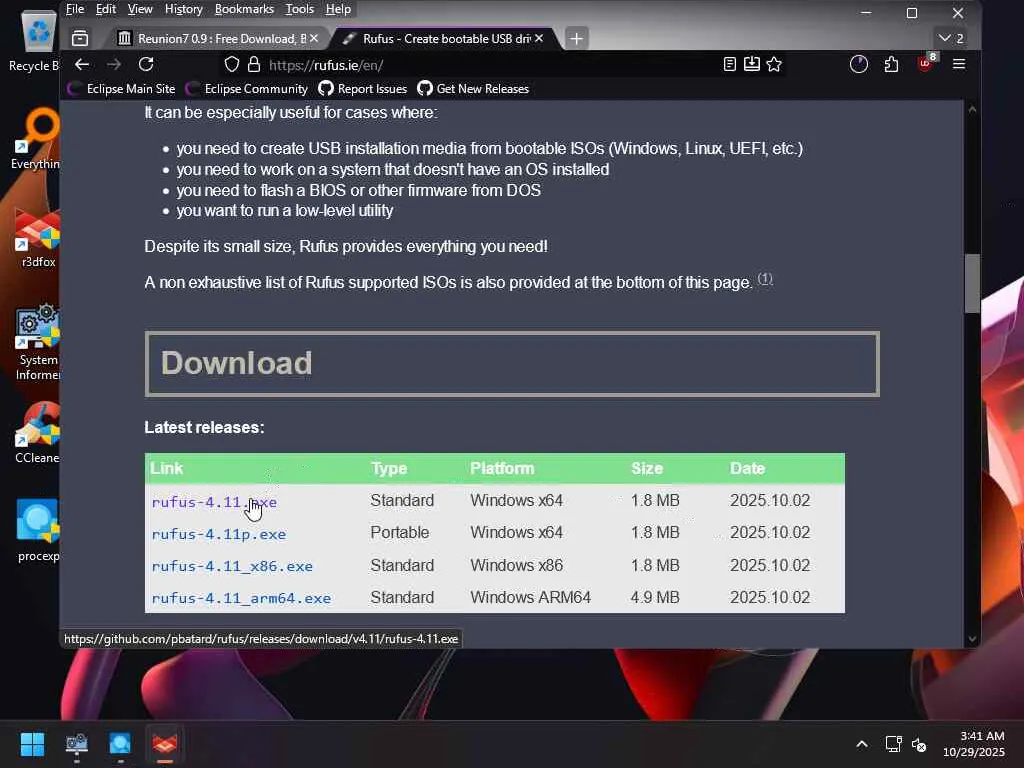Select the Rufus - Create bootable USB tab

tap(446, 39)
